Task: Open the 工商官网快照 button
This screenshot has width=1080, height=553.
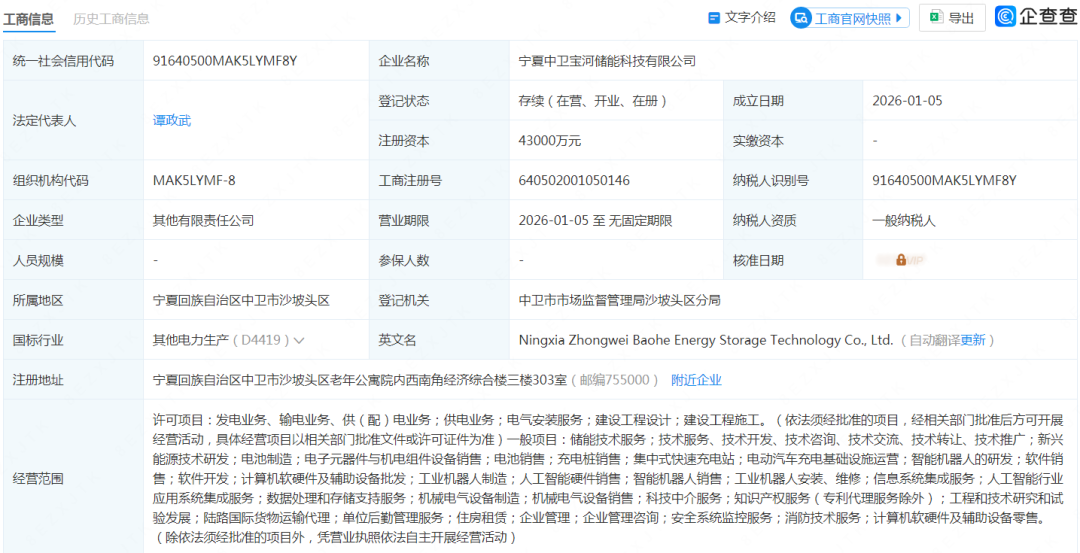Action: [x=849, y=18]
